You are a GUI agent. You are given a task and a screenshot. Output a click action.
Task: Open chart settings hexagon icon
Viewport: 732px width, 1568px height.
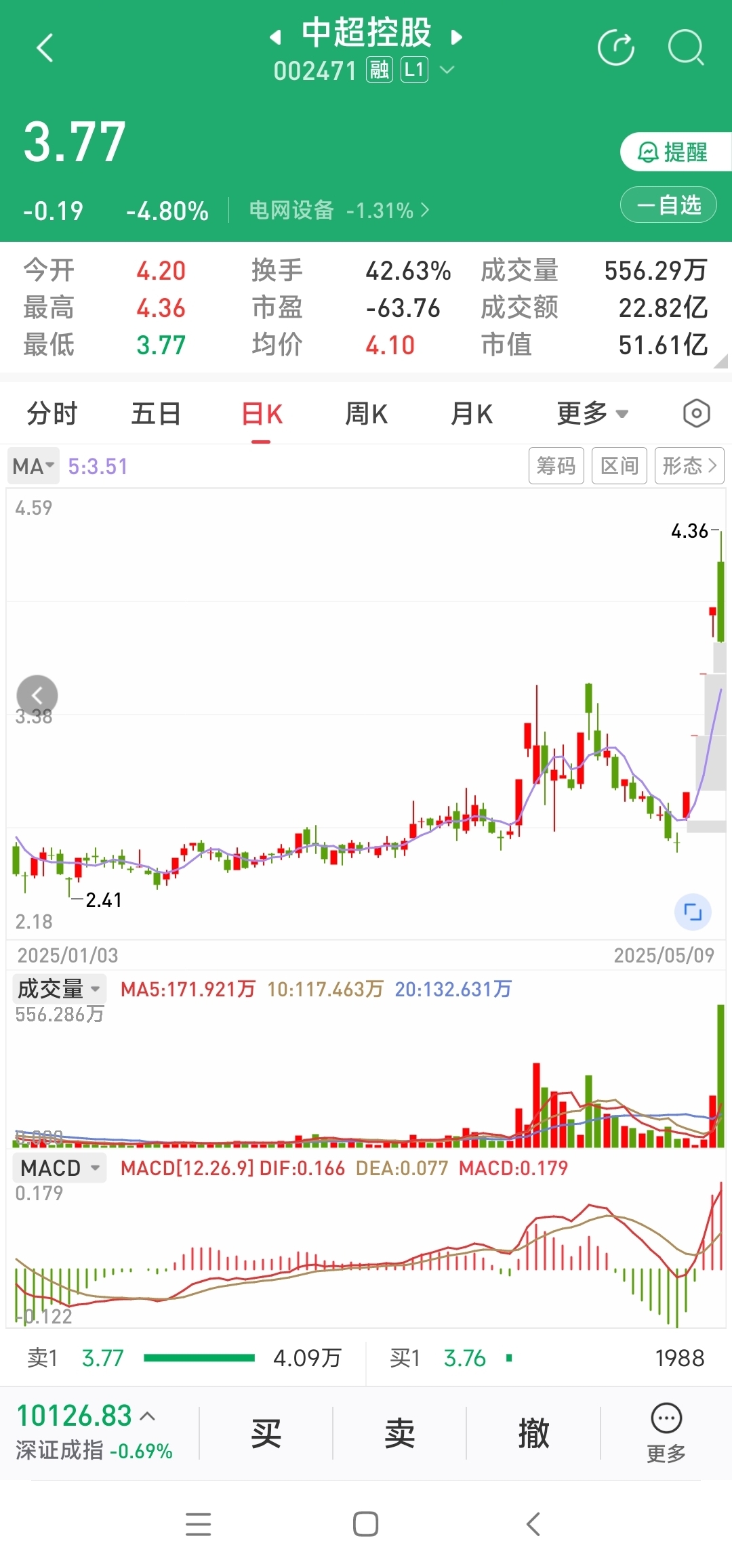[x=697, y=413]
